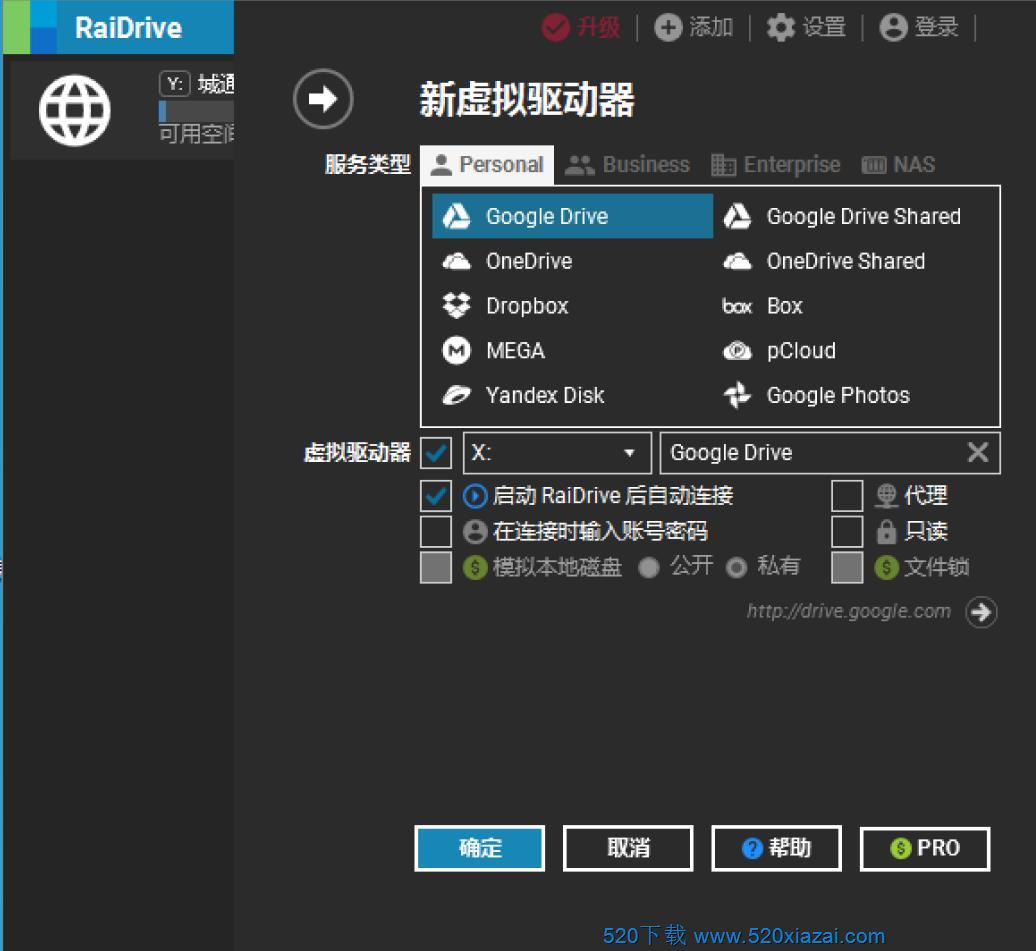Click the 新虚拟驱动器 heading
Screen dimensions: 1036x951
click(x=527, y=100)
